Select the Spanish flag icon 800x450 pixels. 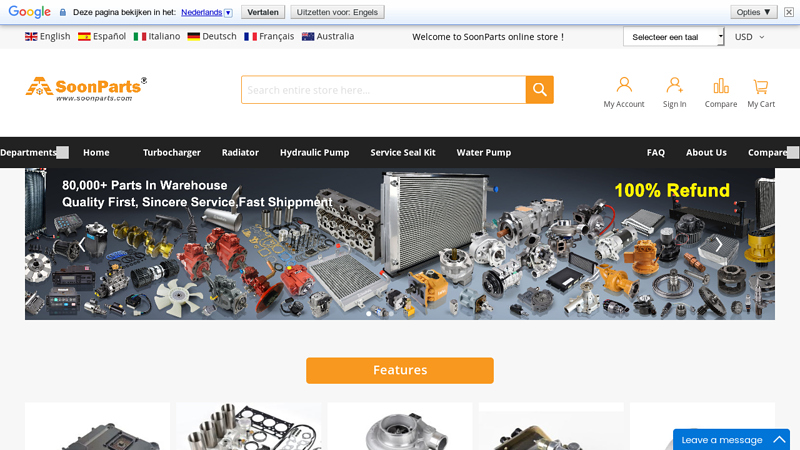tap(84, 37)
